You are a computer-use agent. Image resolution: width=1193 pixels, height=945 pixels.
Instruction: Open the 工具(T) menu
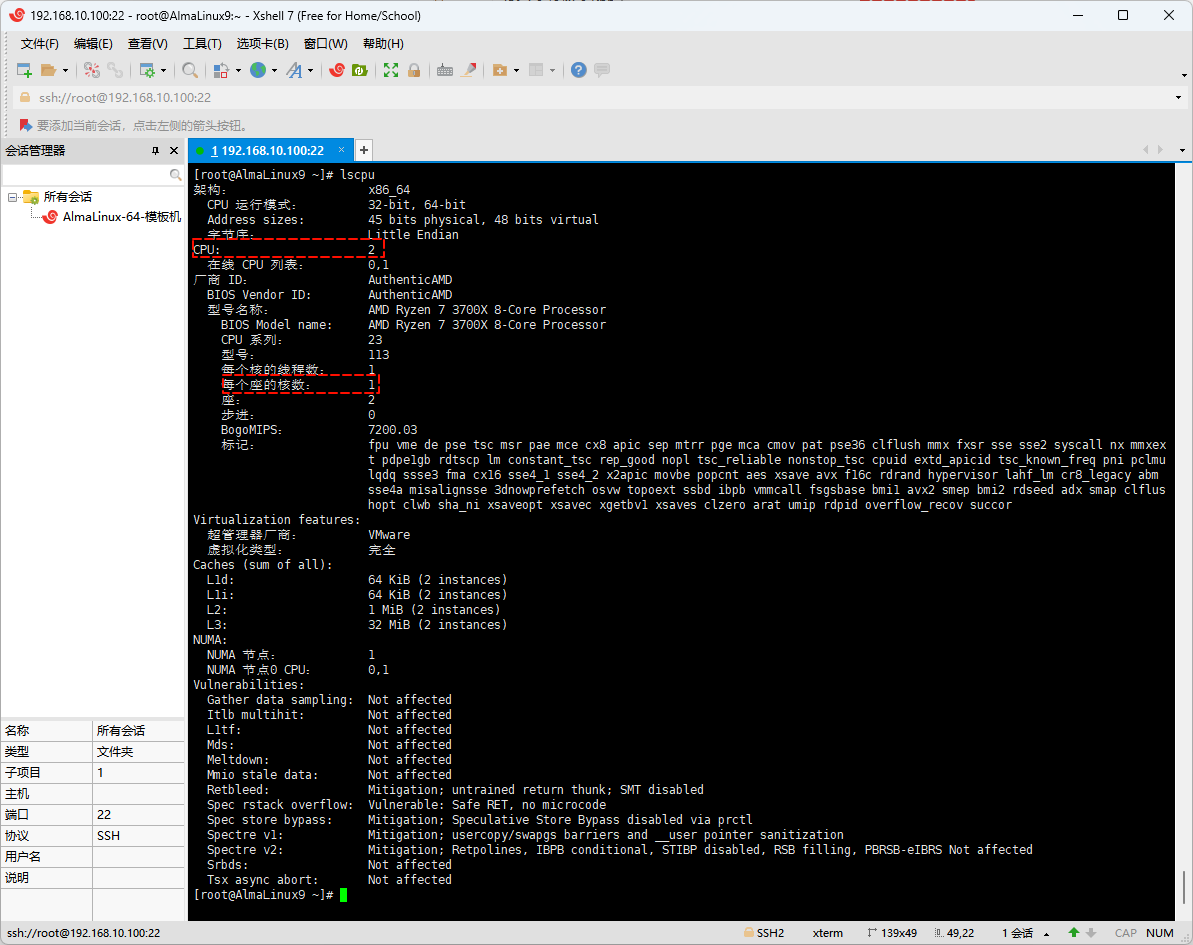[202, 44]
